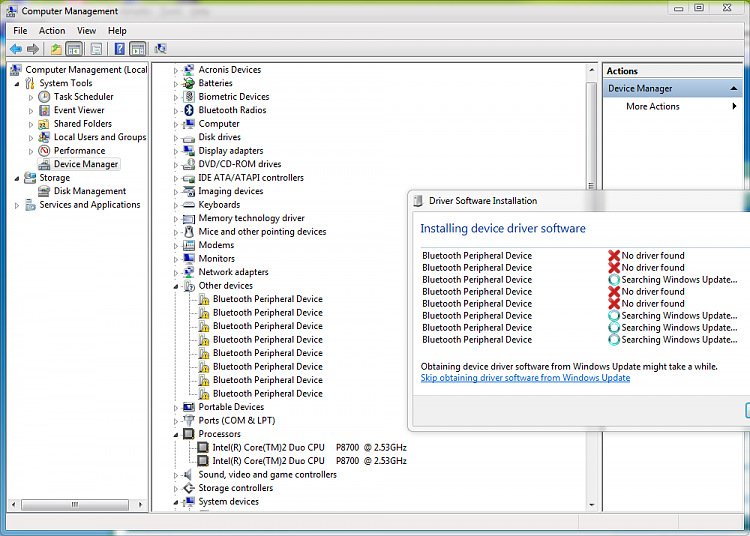
Task: Click Skip obtaining driver software from Windows Update link
Action: [525, 378]
